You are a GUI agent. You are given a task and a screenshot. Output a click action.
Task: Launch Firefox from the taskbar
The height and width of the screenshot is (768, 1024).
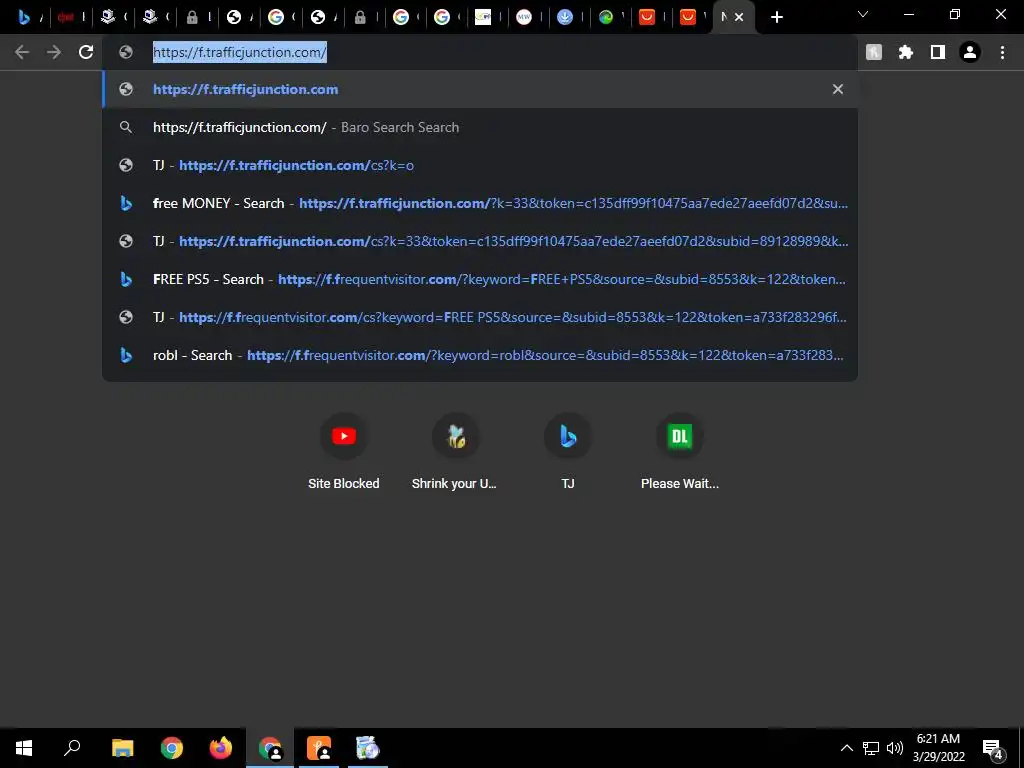pyautogui.click(x=221, y=748)
